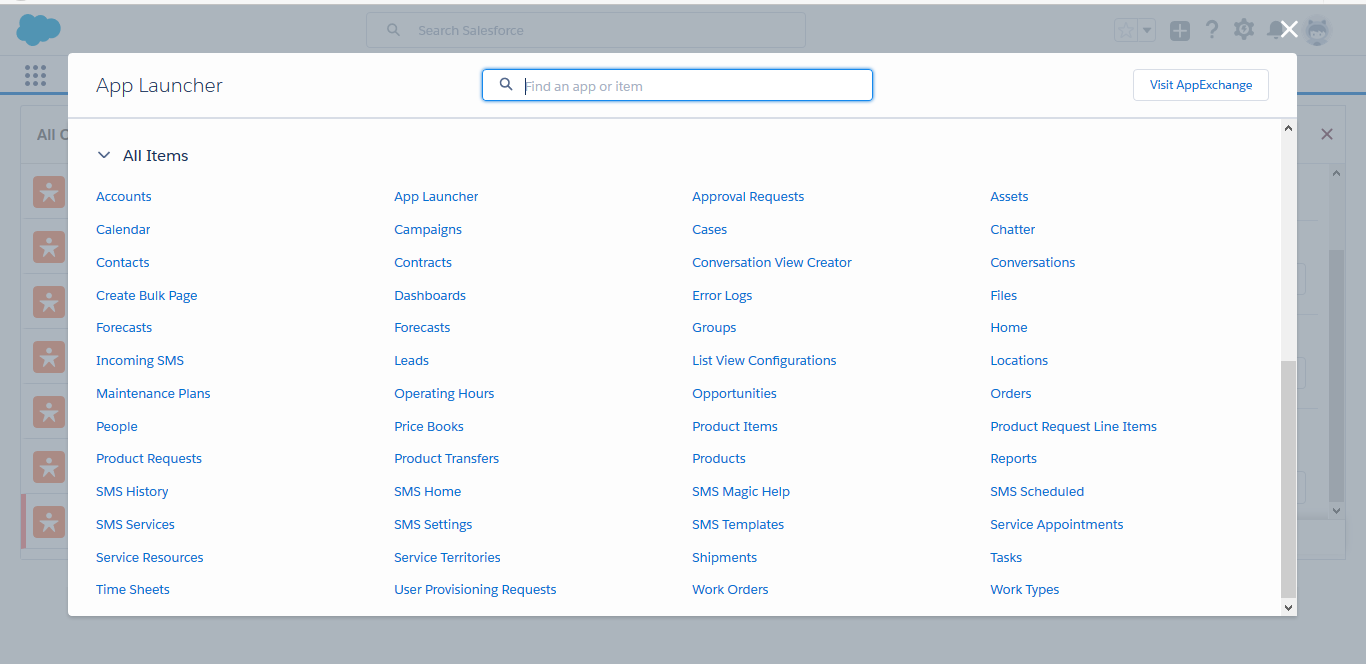Go to Opportunities
Viewport: 1366px width, 664px height.
pyautogui.click(x=734, y=394)
